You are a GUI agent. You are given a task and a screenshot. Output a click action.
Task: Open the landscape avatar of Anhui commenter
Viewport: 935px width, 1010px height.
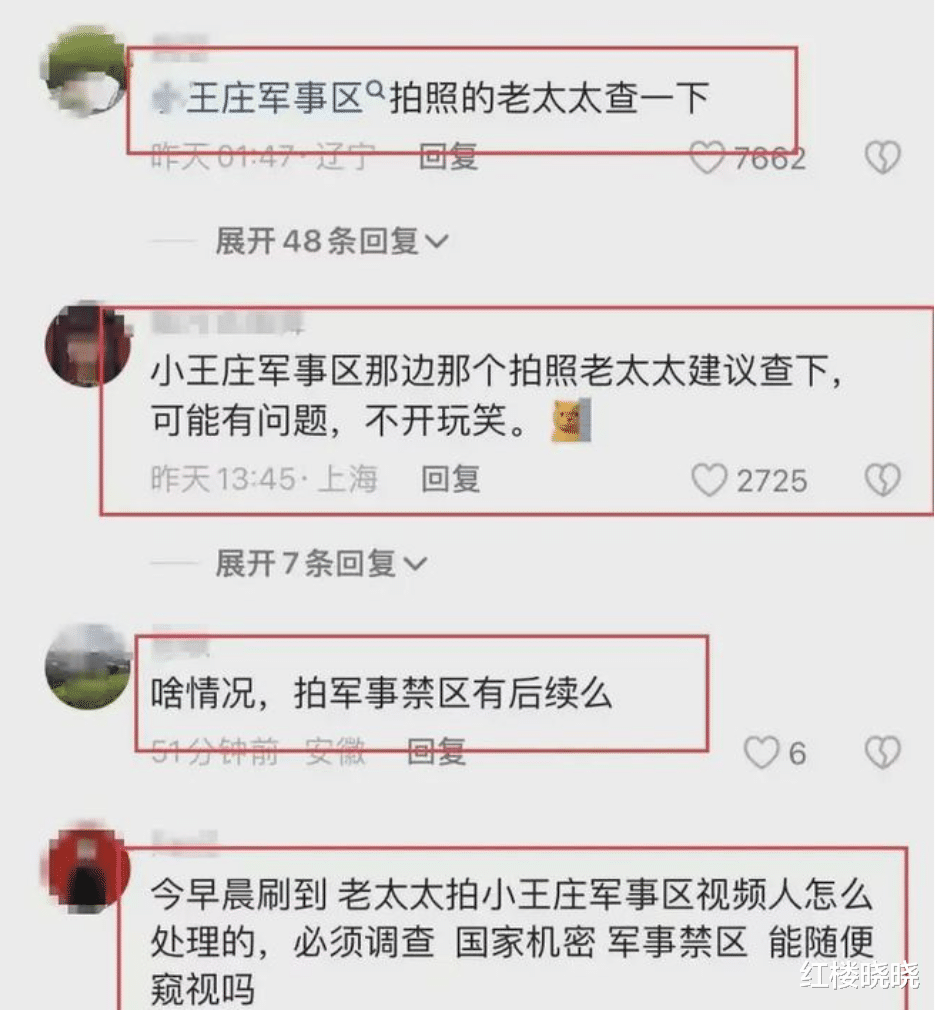[x=88, y=666]
